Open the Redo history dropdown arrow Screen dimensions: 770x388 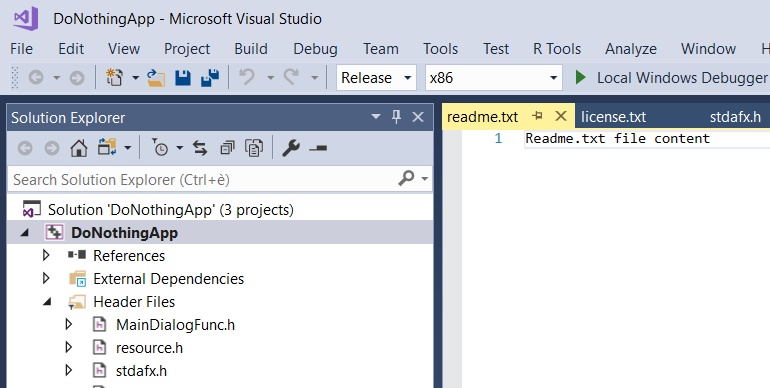(314, 78)
